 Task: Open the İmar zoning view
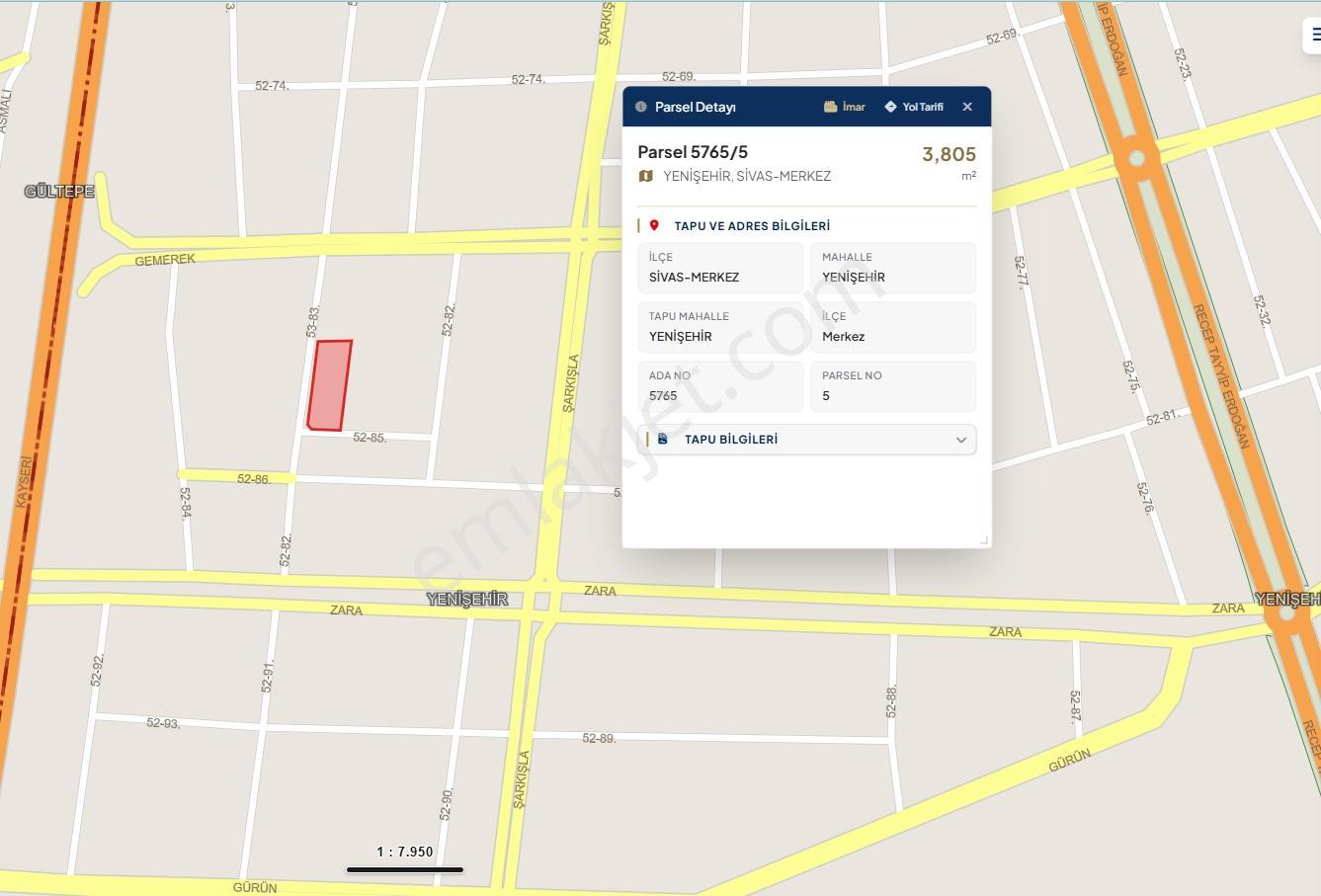pos(844,107)
